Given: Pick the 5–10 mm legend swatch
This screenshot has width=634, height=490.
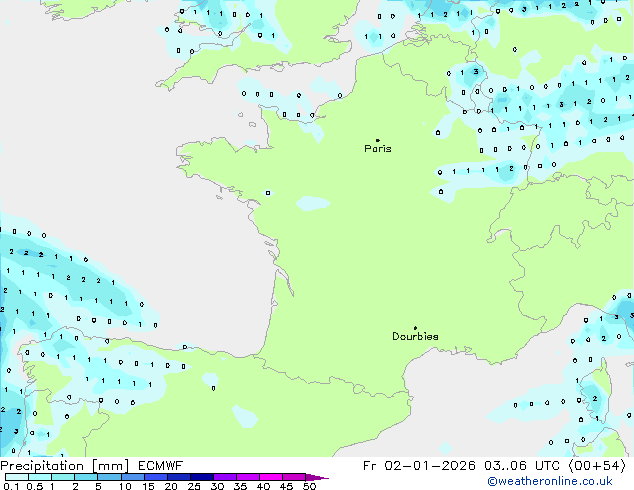Looking at the screenshot, I should [109, 477].
